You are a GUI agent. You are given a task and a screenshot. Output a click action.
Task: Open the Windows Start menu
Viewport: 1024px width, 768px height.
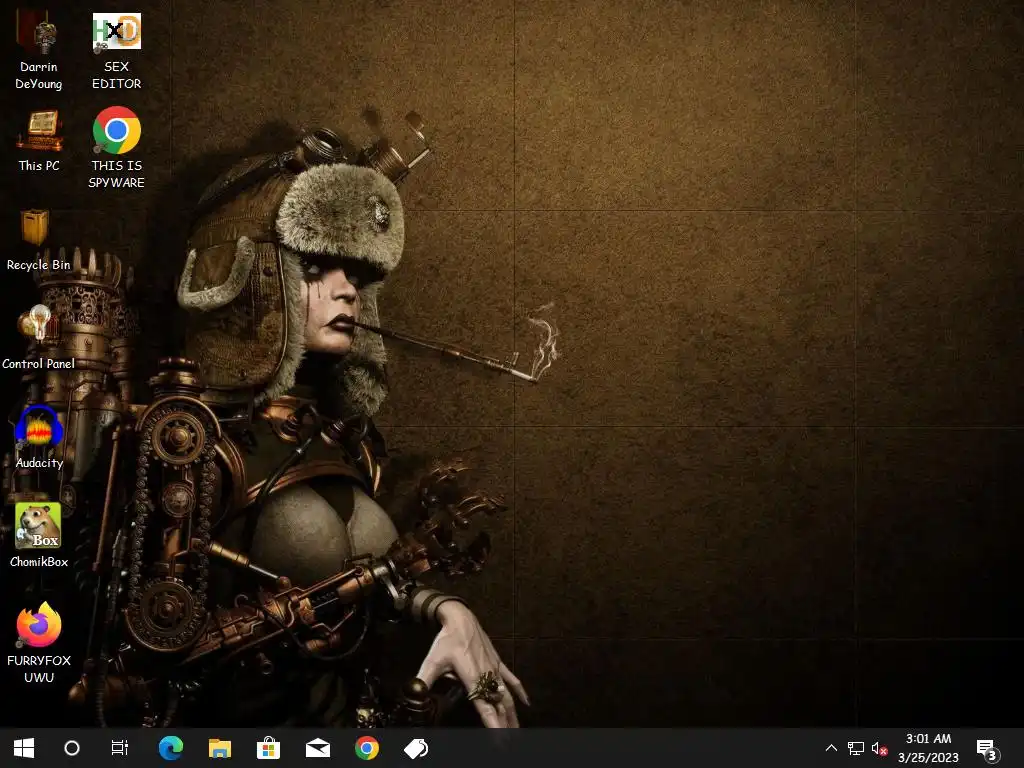tap(24, 748)
